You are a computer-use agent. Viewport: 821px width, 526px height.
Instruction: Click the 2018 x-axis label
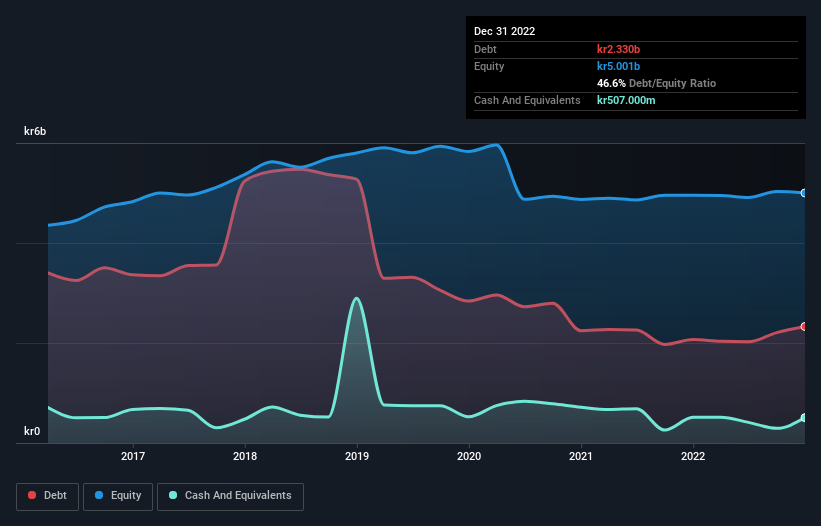245,456
